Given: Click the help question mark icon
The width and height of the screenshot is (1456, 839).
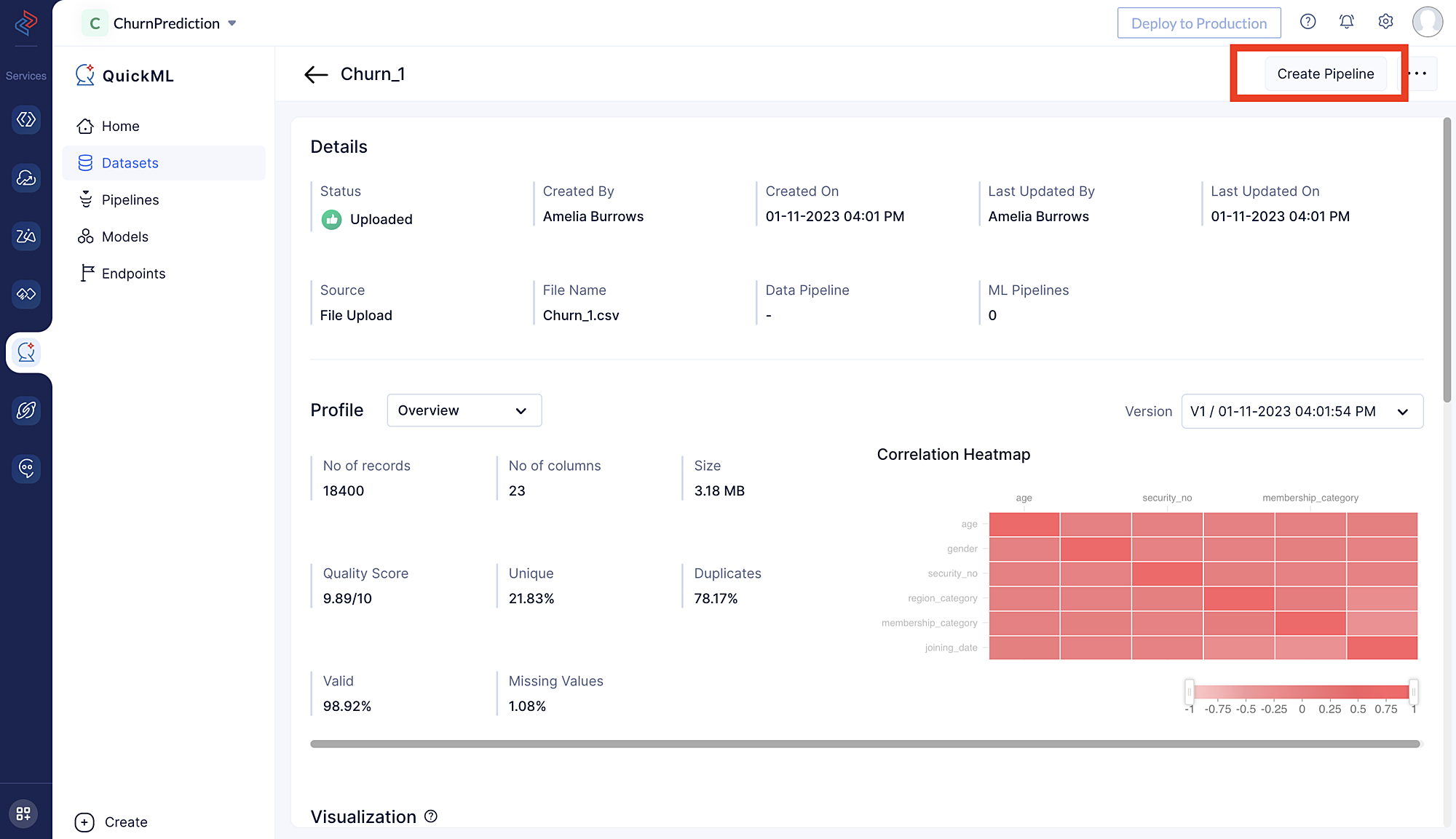Looking at the screenshot, I should (x=1308, y=22).
